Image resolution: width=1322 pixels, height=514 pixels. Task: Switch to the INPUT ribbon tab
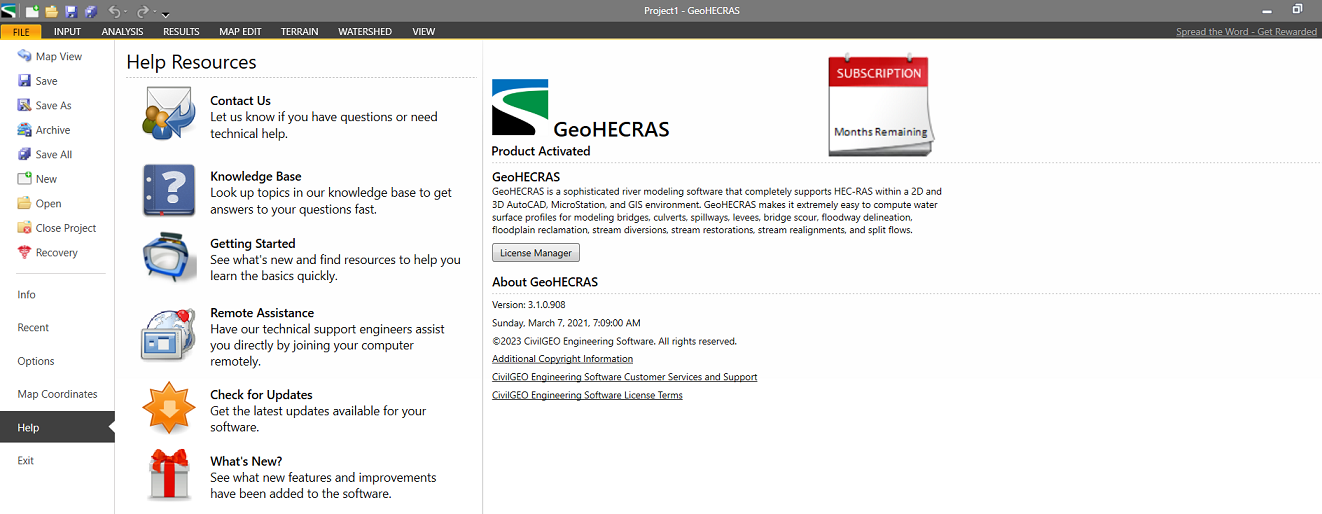pyautogui.click(x=68, y=31)
